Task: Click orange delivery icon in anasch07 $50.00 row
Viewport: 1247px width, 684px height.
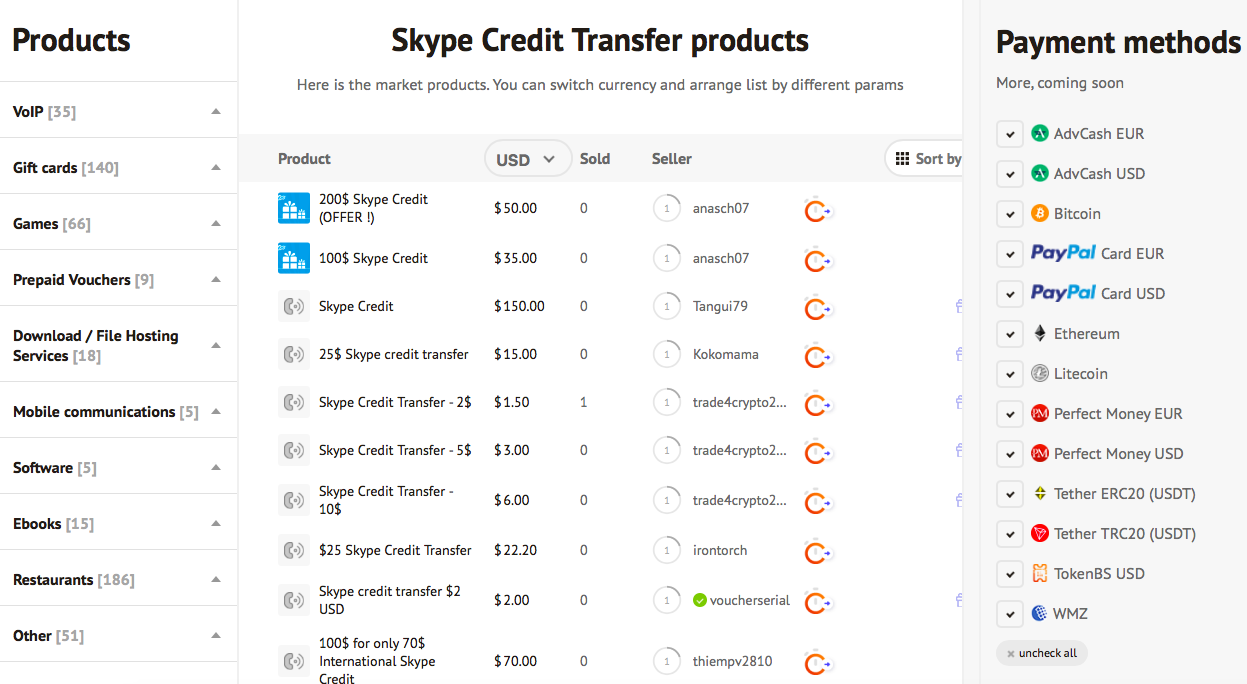Action: click(x=819, y=209)
